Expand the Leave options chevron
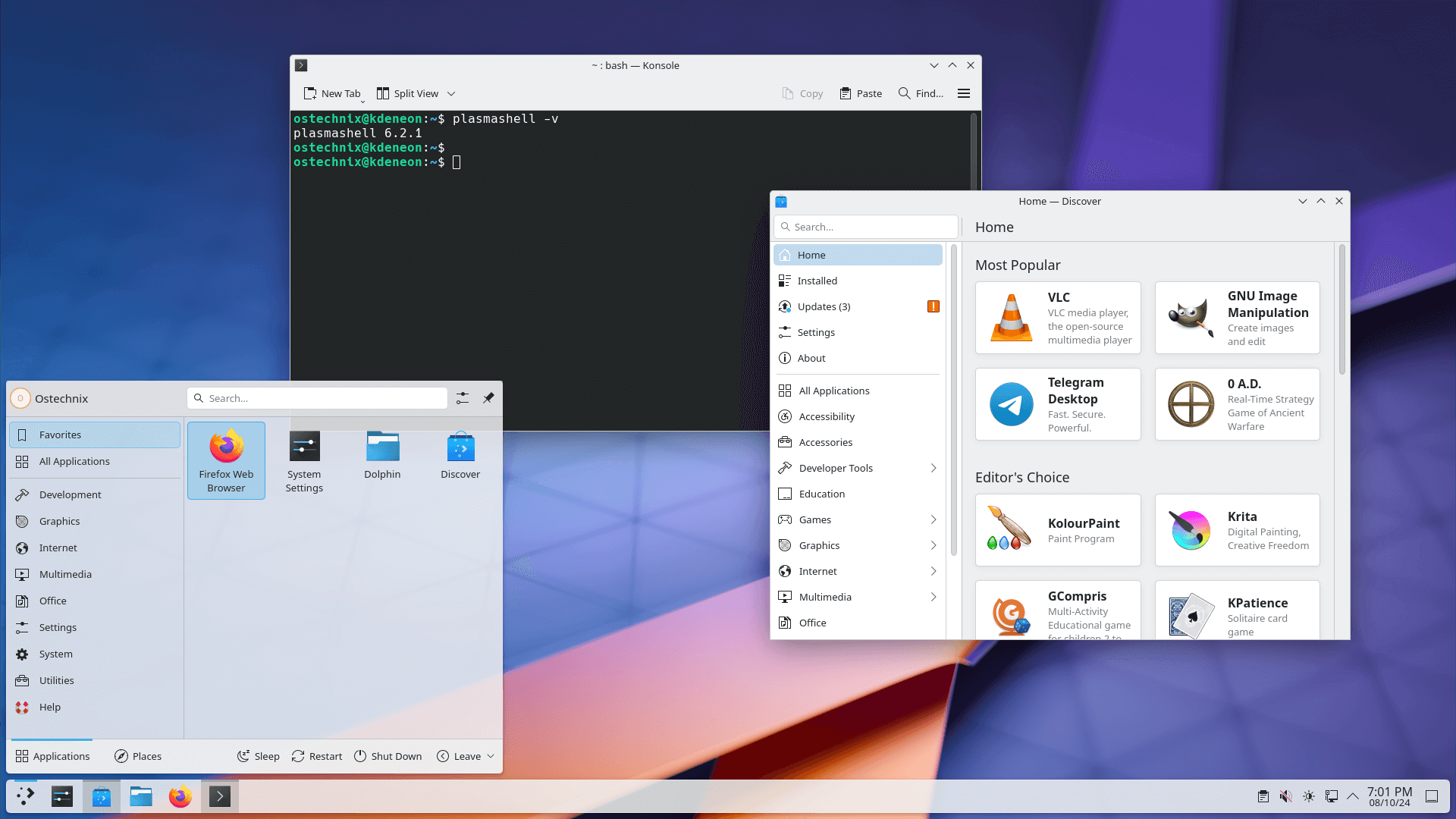This screenshot has width=1456, height=819. pos(491,756)
